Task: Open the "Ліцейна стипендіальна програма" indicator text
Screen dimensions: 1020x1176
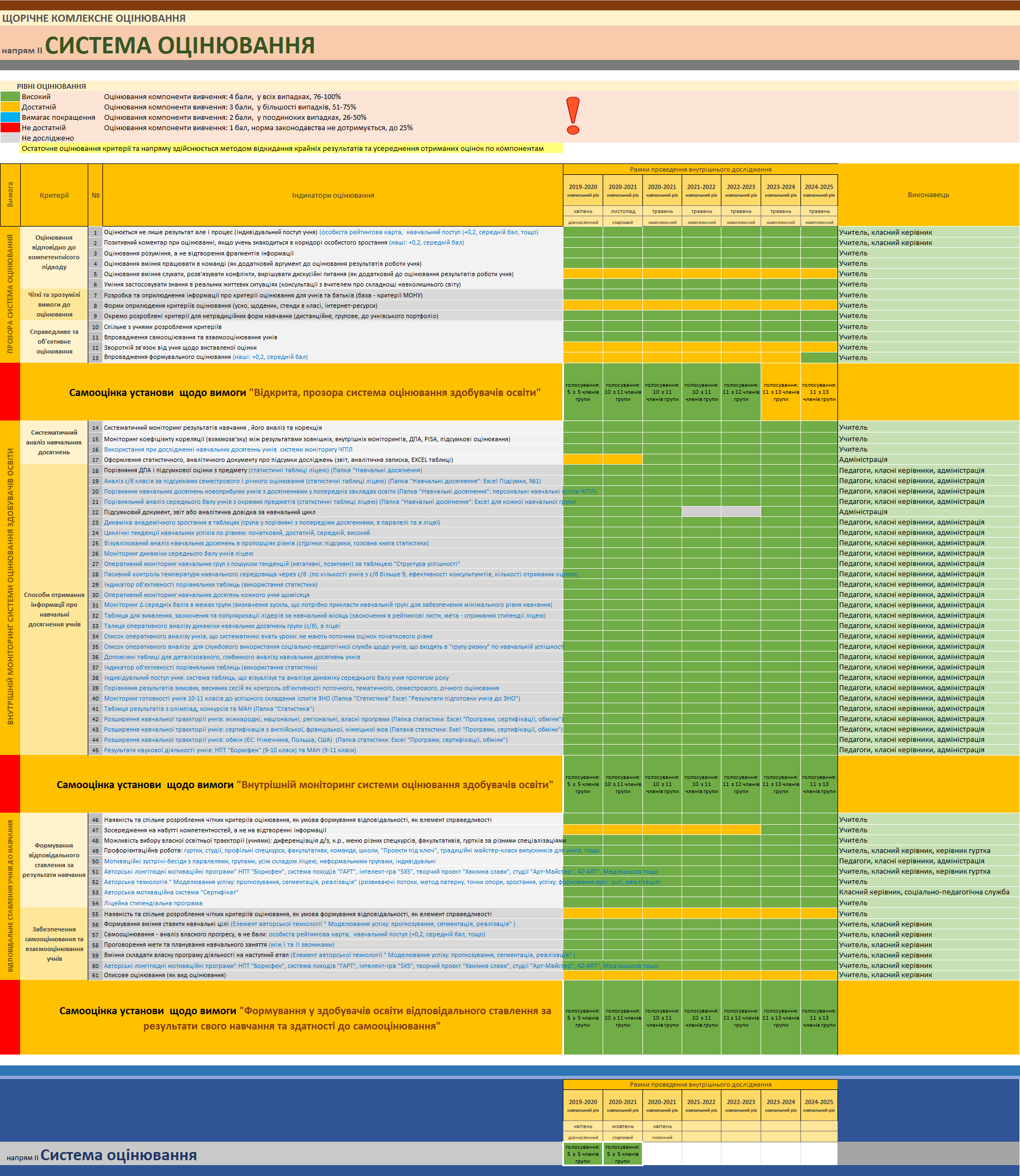Action: point(153,903)
